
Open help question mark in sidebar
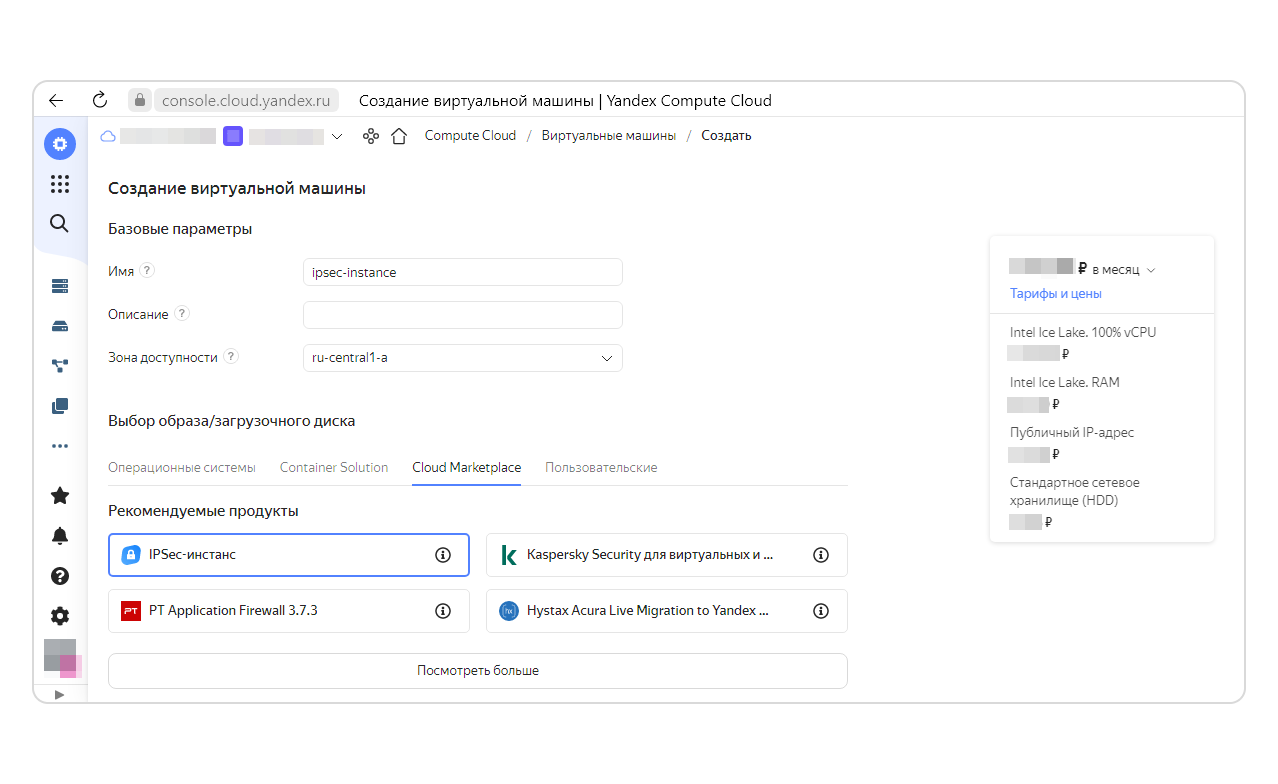click(x=60, y=576)
